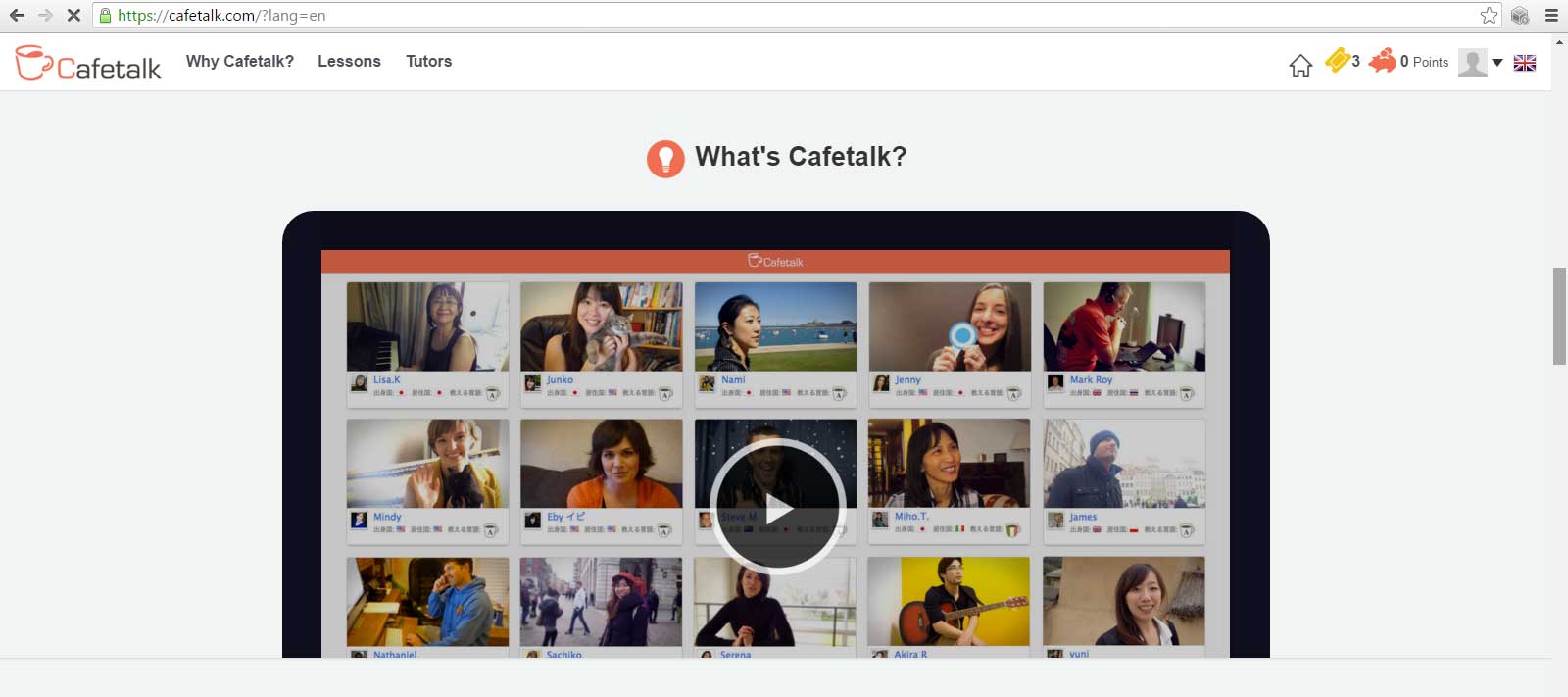Click Sachiko tutor thumbnail

coord(601,602)
